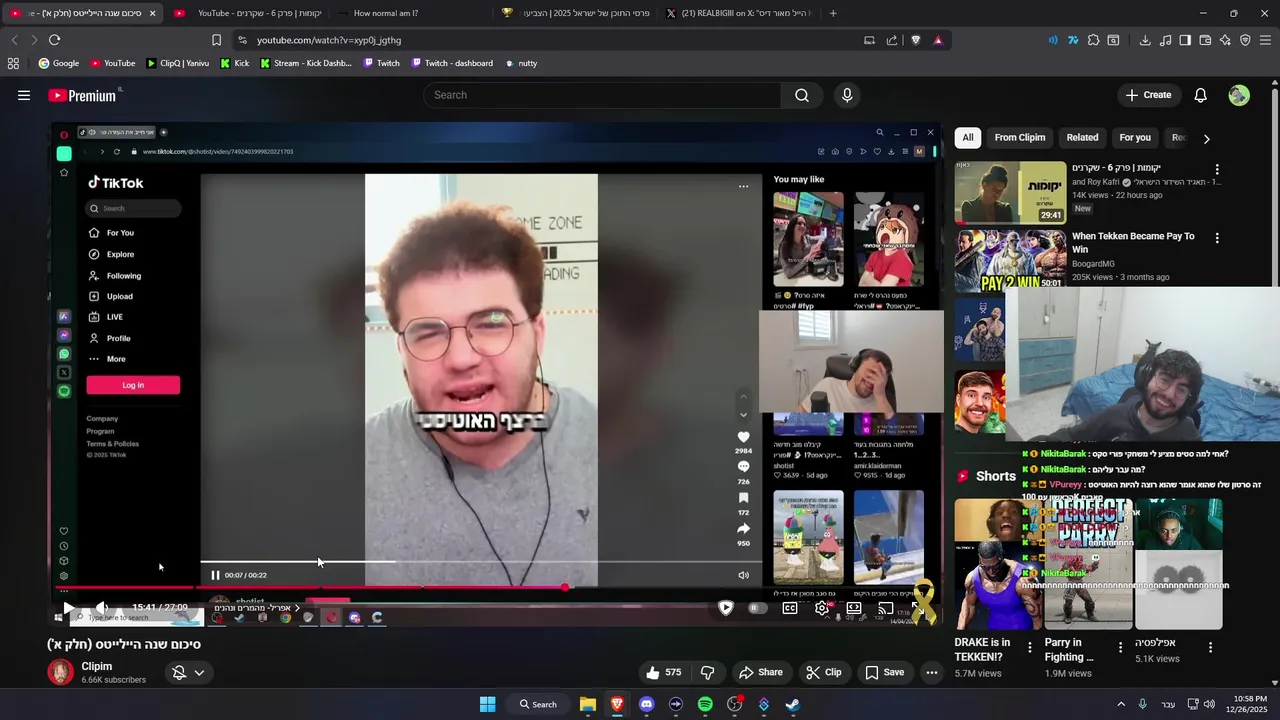Switch to the פרסי התוכן של ישראל 2025 tab
This screenshot has width=1280, height=720.
coord(576,13)
